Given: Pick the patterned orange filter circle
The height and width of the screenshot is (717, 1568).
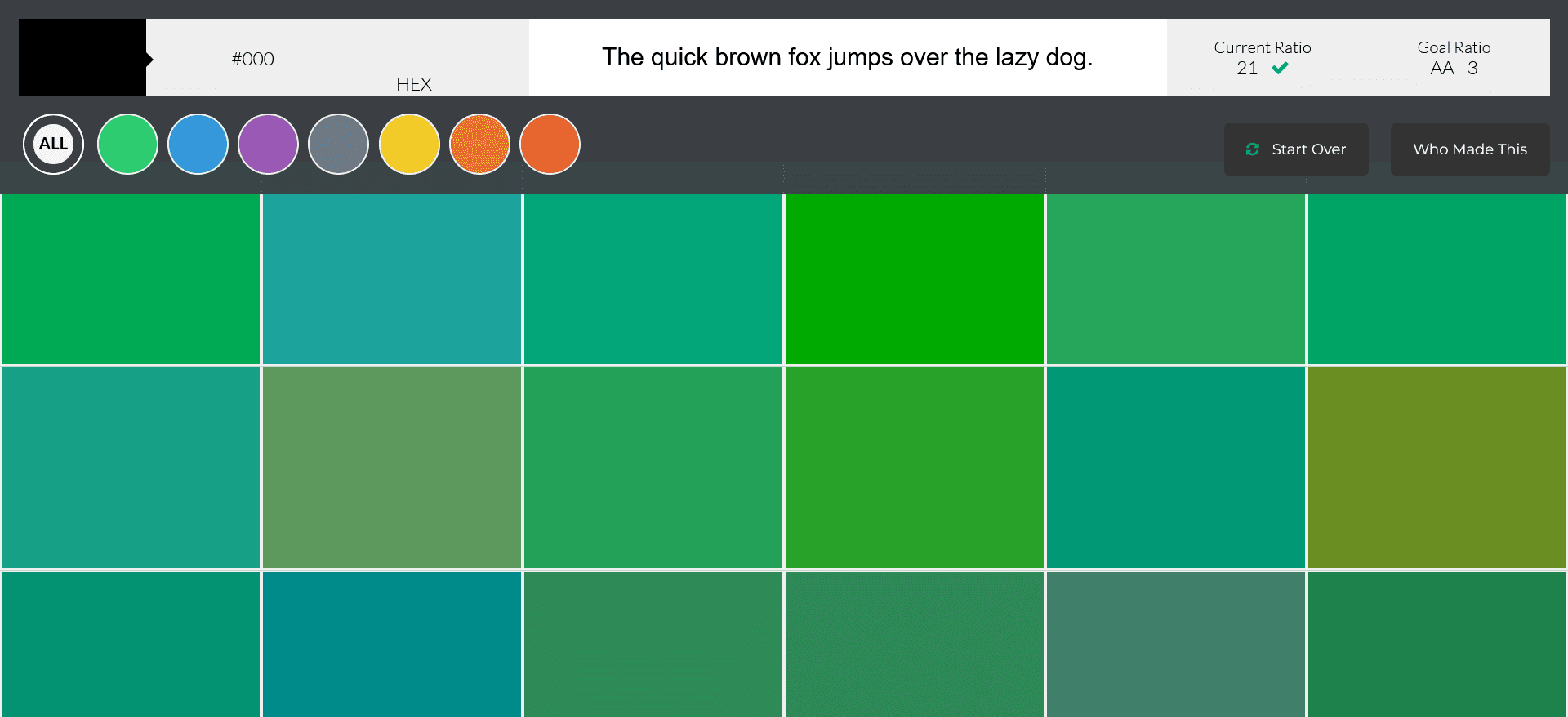Looking at the screenshot, I should pyautogui.click(x=479, y=144).
